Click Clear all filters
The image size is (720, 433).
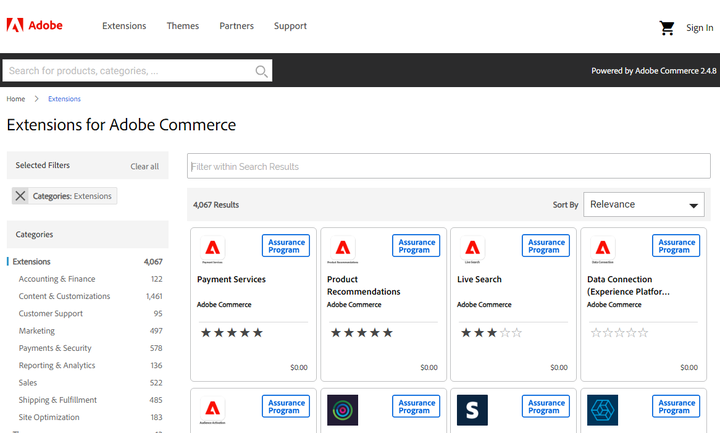coord(145,166)
